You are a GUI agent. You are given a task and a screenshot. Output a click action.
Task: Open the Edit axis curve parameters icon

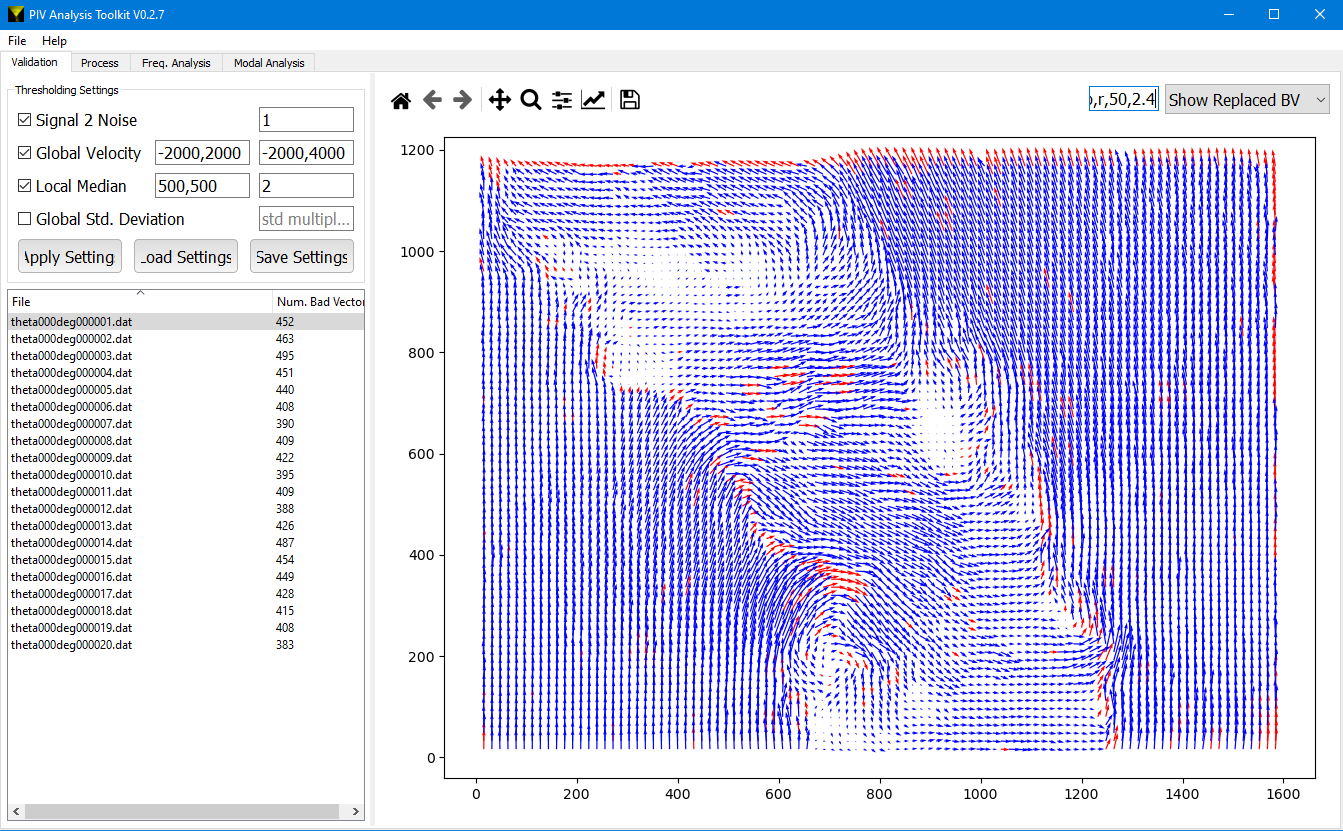[x=593, y=100]
